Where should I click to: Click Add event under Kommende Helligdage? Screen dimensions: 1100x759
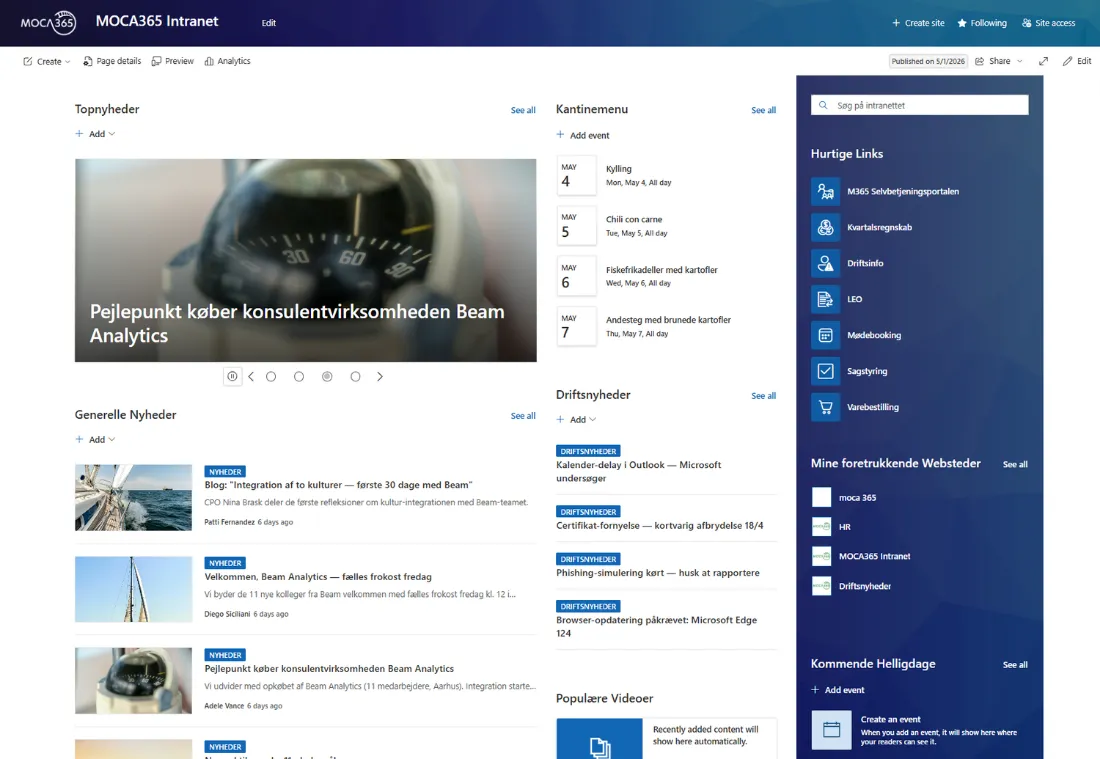(x=838, y=690)
